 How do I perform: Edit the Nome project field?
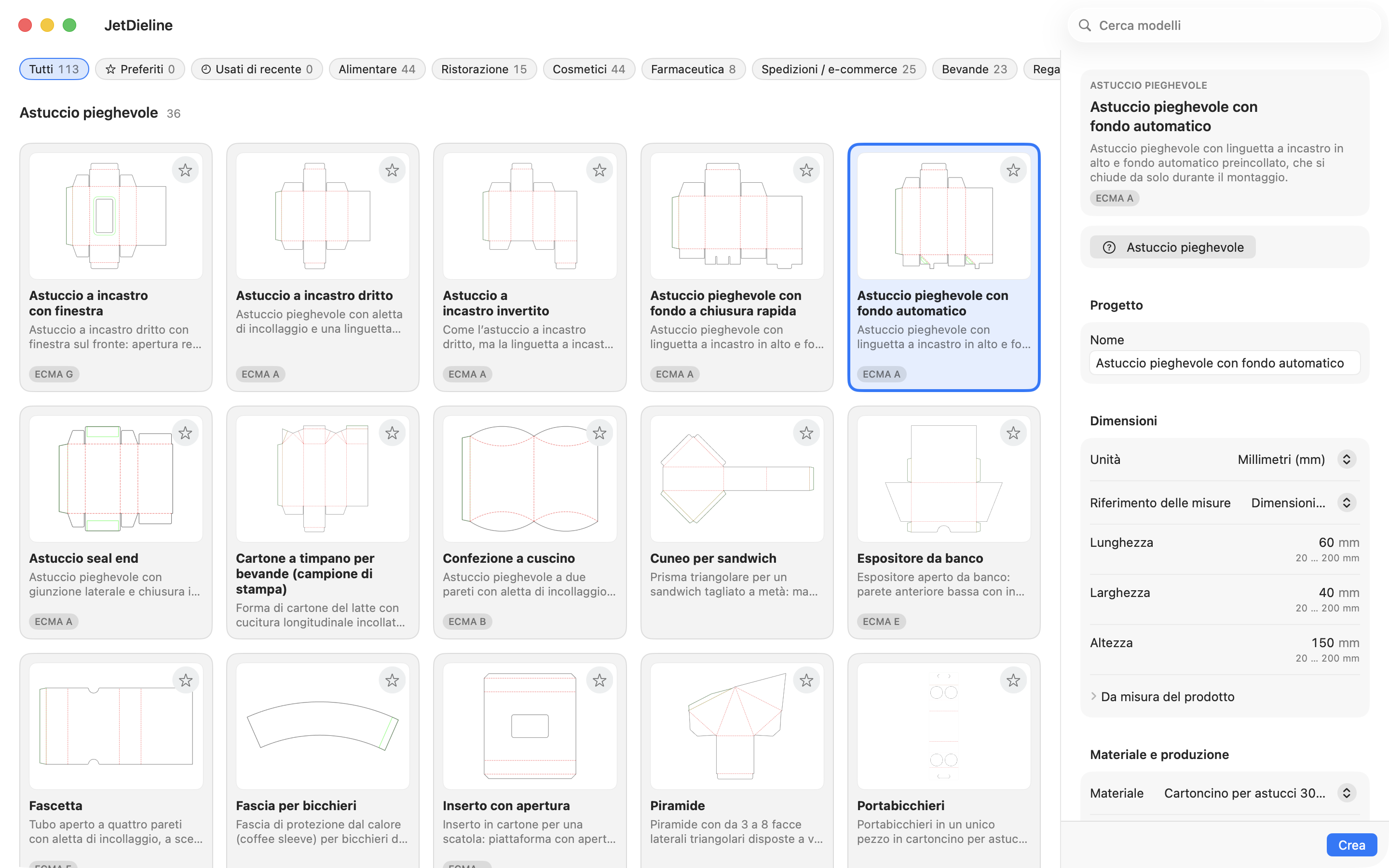point(1224,363)
